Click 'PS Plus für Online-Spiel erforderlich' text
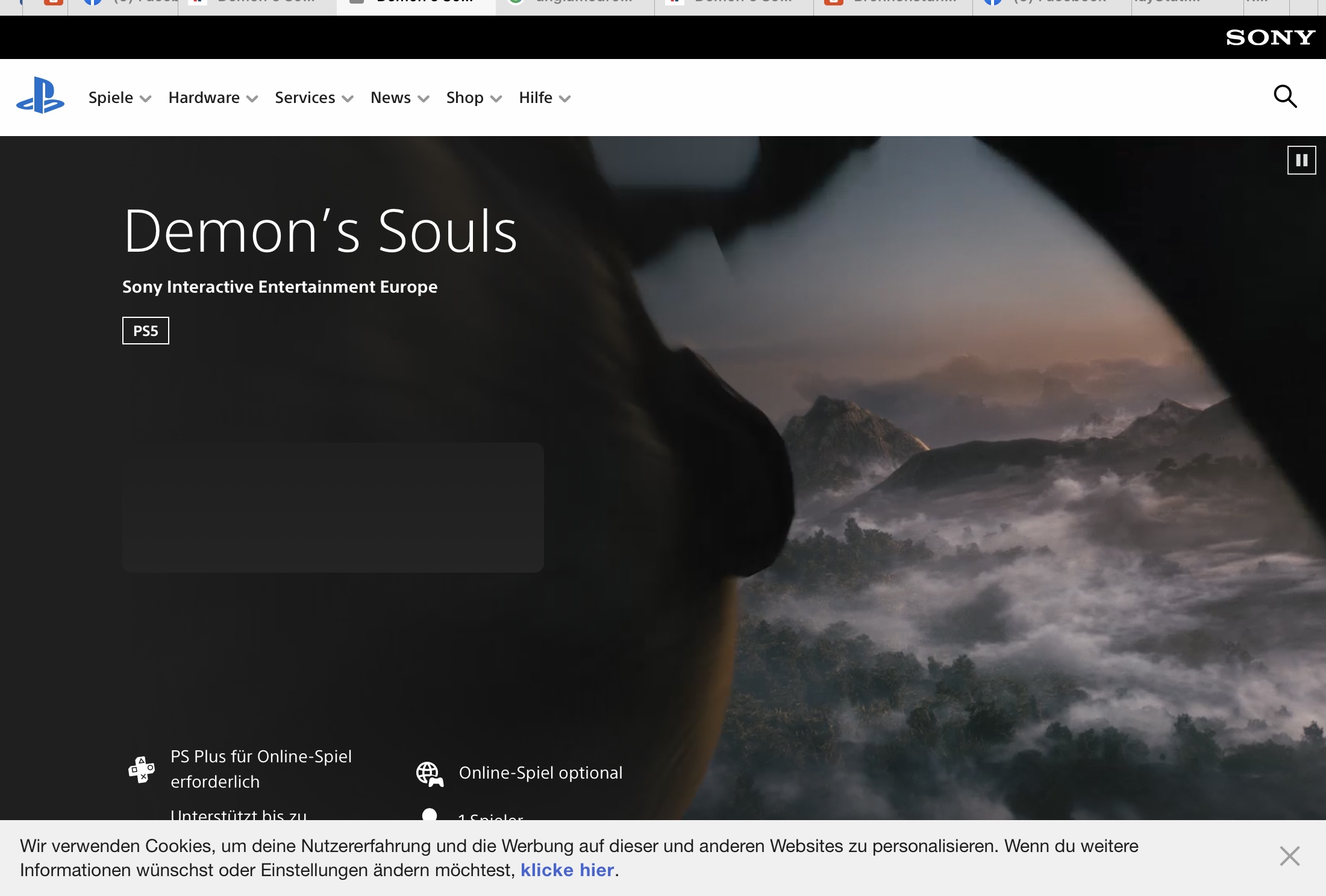The width and height of the screenshot is (1326, 896). [261, 769]
